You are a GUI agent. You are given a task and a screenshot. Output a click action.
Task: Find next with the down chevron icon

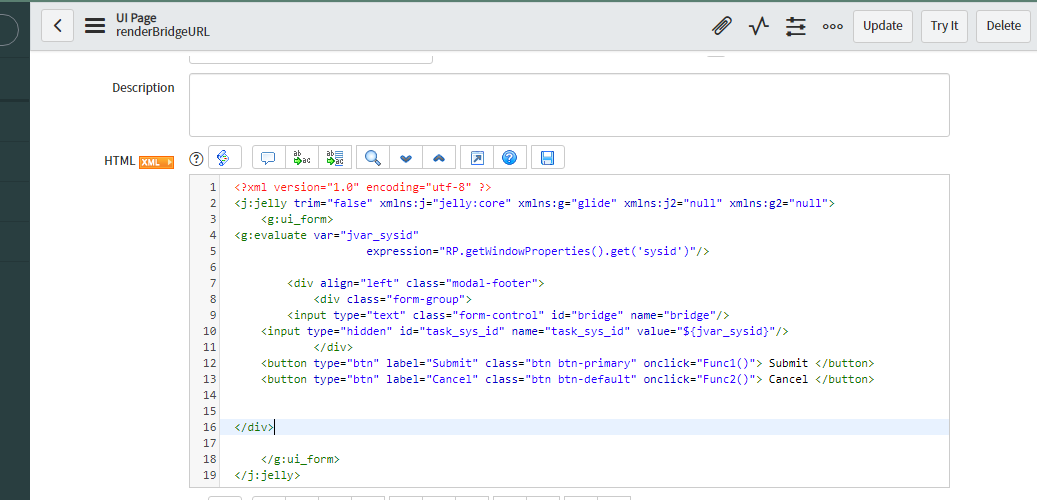click(406, 158)
